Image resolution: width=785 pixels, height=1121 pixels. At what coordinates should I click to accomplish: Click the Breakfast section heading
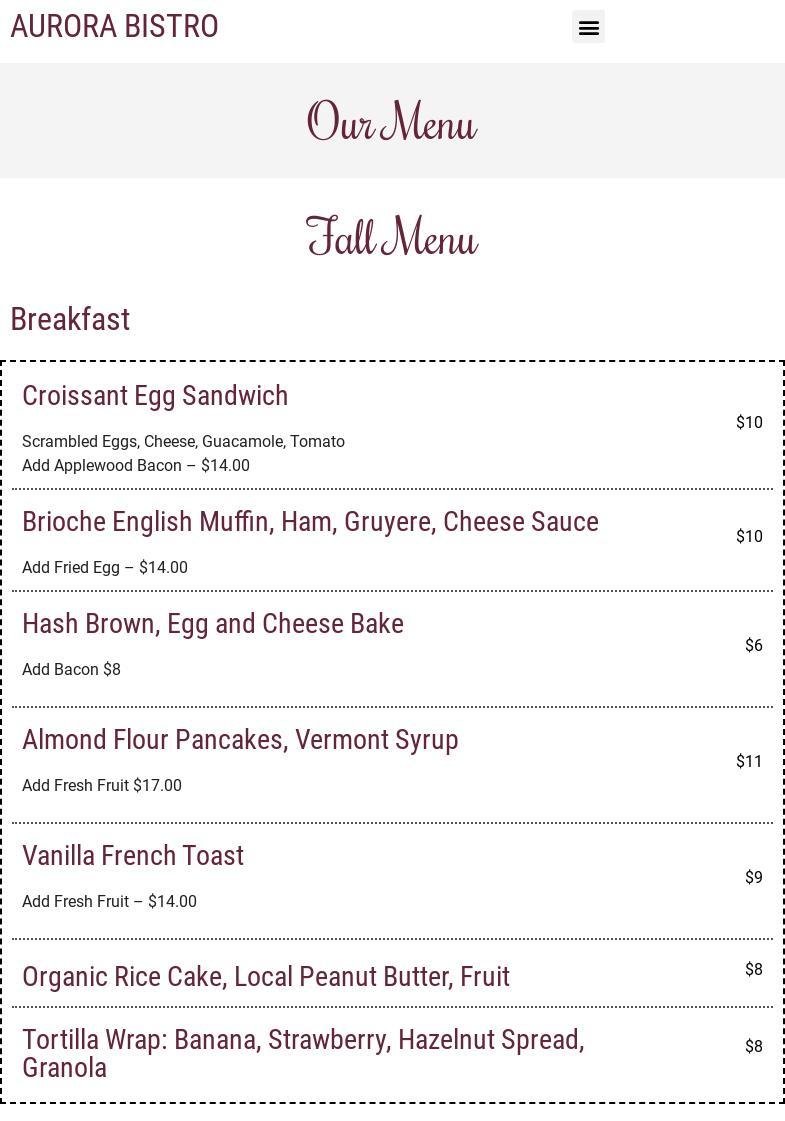[70, 319]
